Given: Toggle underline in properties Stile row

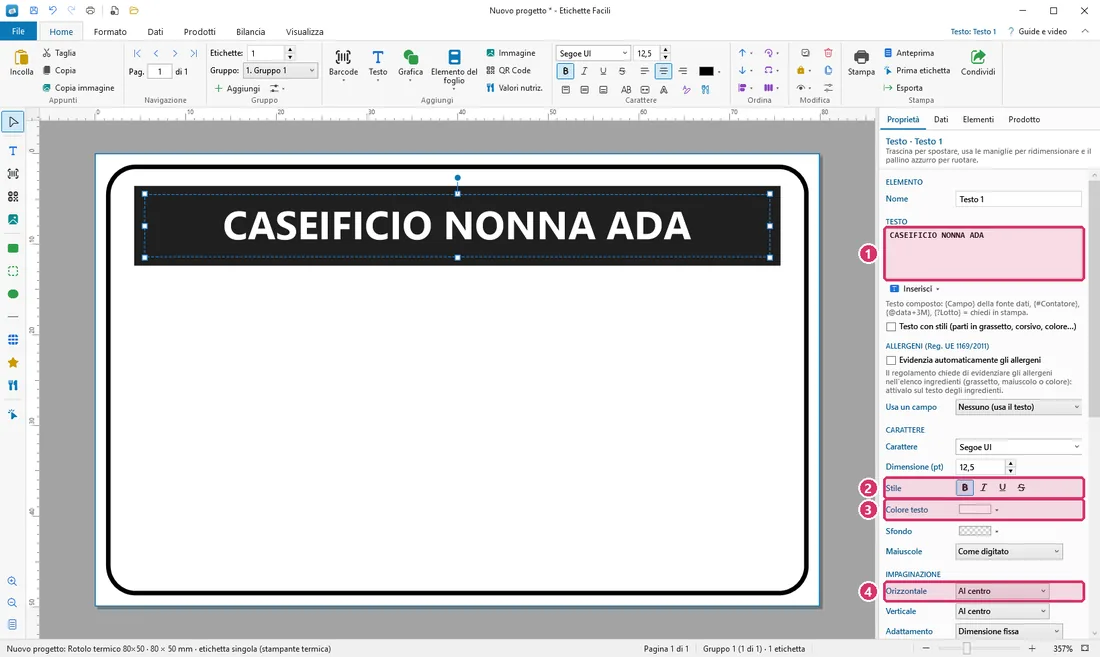Looking at the screenshot, I should [1002, 487].
